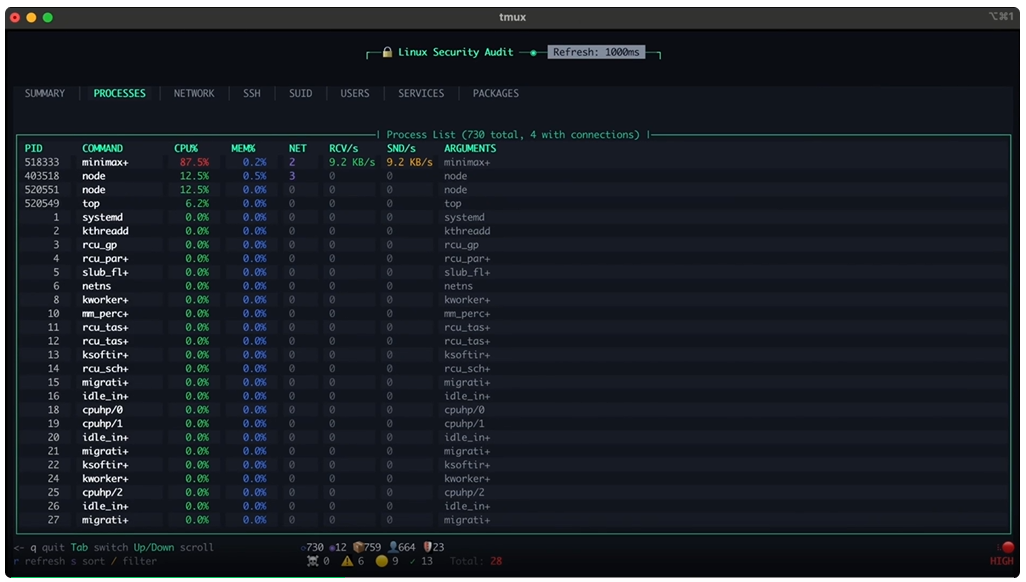1026x582 pixels.
Task: Click the red close window button
Action: pyautogui.click(x=15, y=17)
